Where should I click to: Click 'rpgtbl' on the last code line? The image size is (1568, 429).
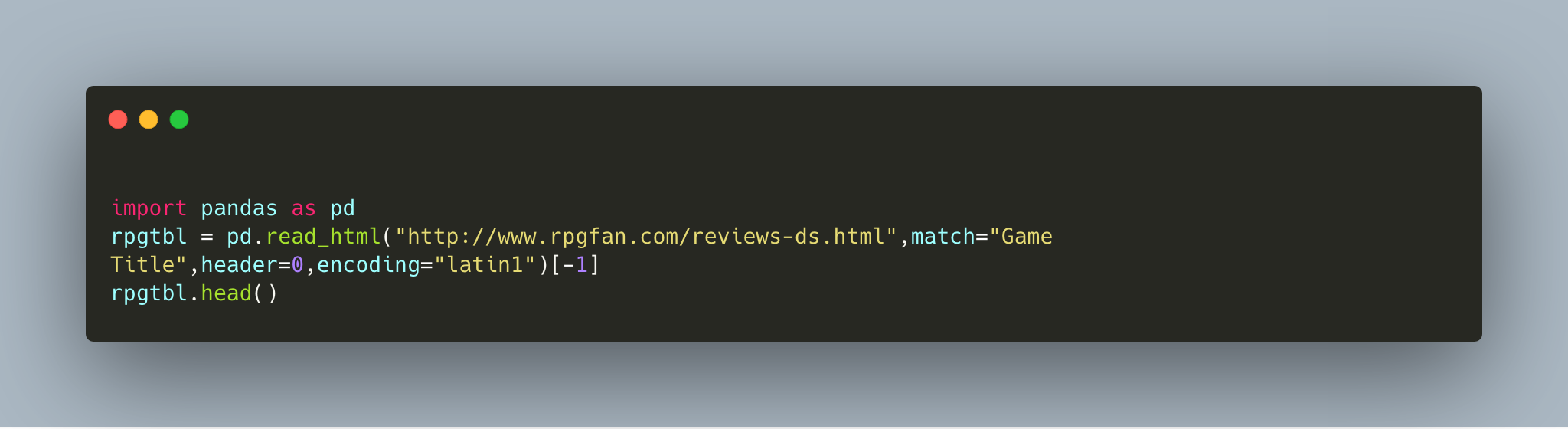click(x=149, y=293)
